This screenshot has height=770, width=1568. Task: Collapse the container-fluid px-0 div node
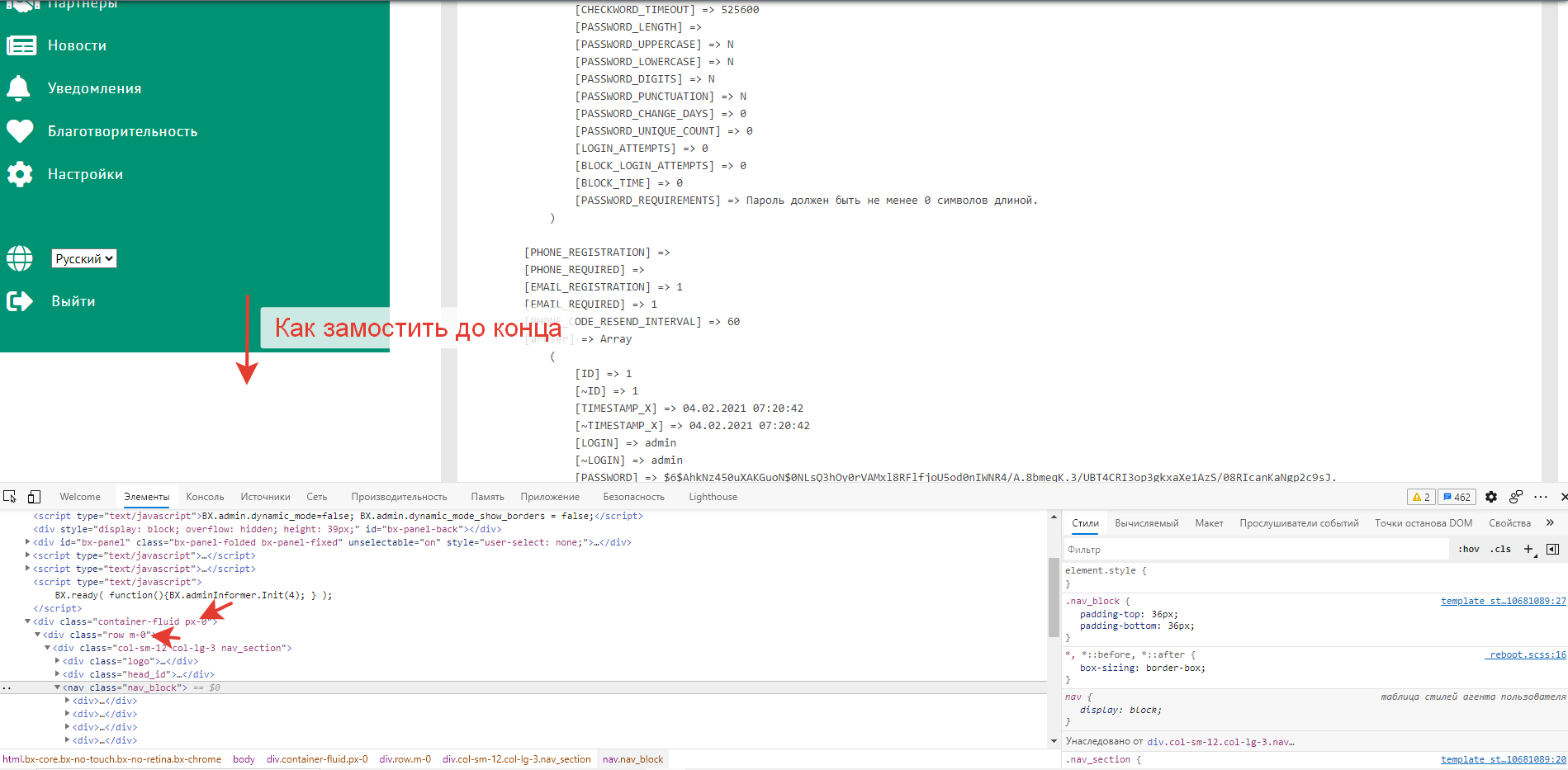(28, 621)
